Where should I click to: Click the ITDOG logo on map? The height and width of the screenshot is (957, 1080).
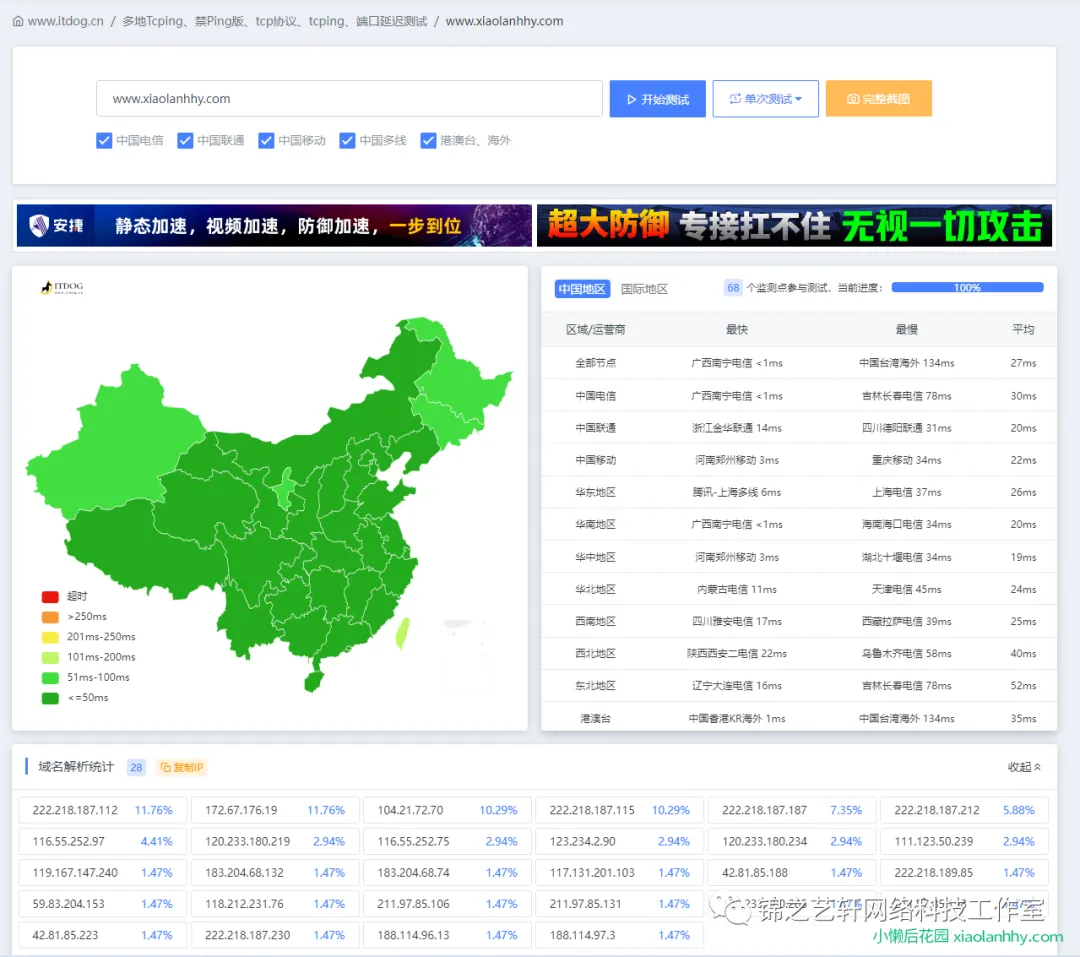click(x=62, y=287)
